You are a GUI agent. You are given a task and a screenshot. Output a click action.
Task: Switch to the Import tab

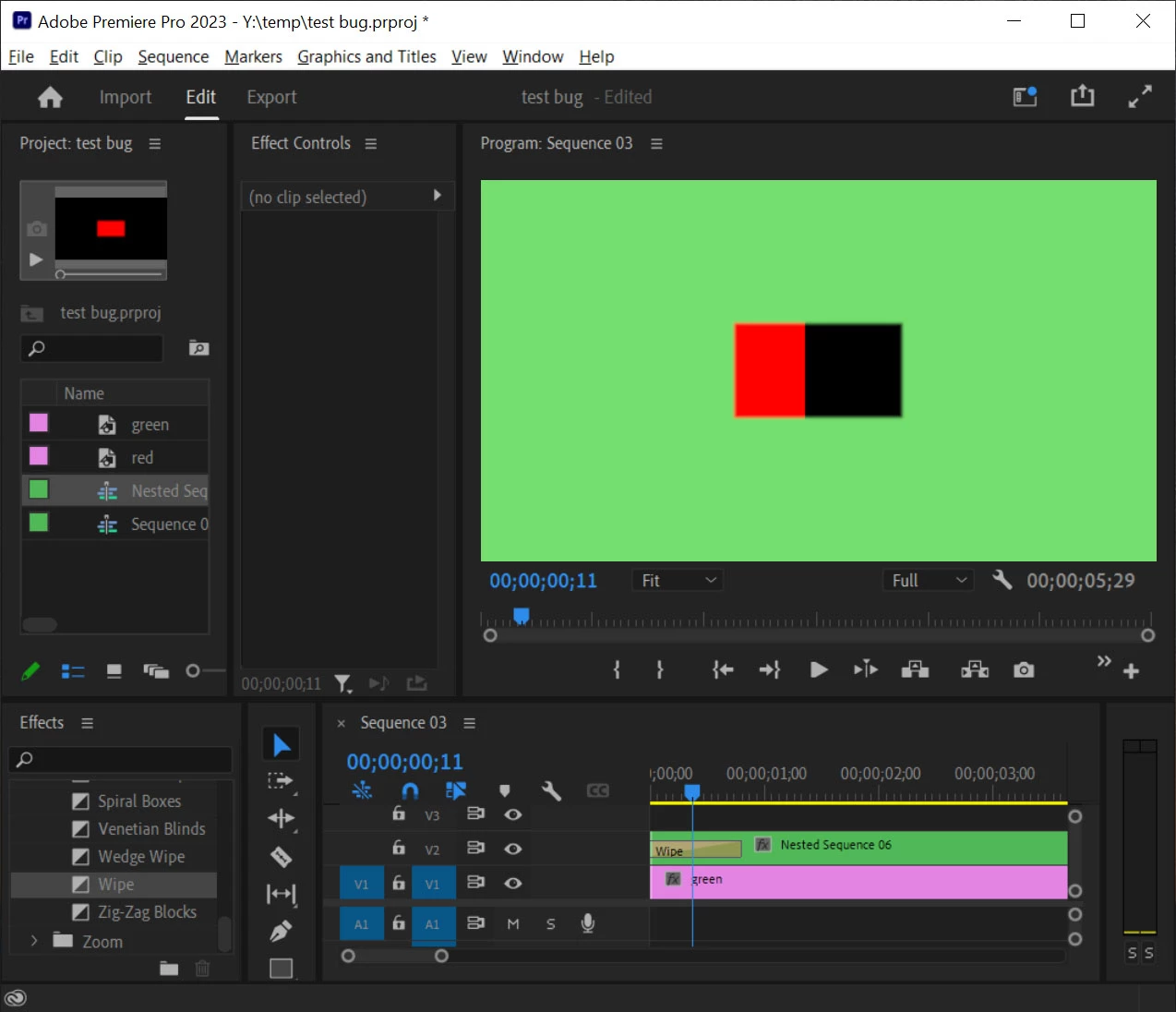pyautogui.click(x=126, y=97)
